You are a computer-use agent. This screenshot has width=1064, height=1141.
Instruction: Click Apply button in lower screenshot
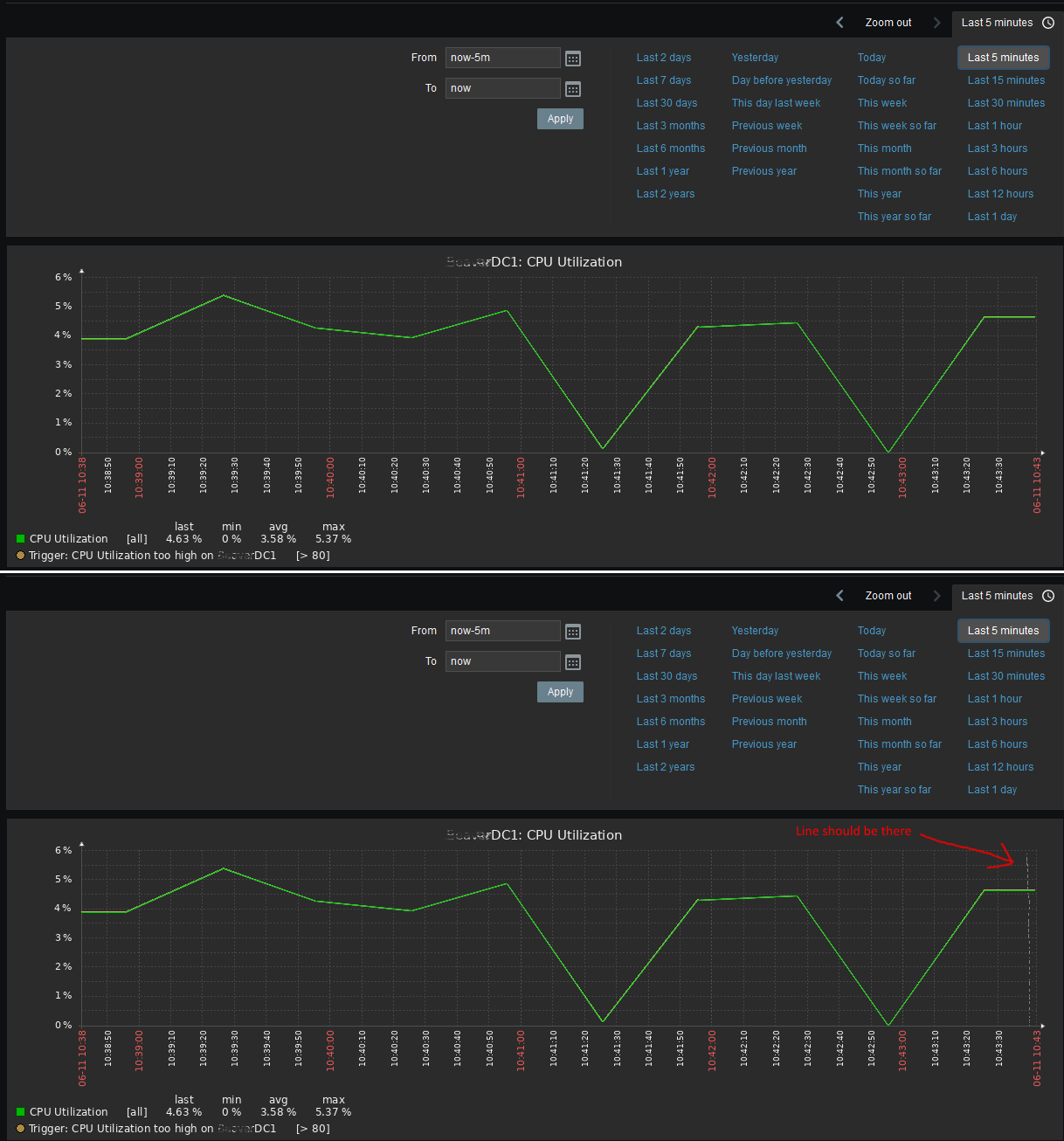560,692
